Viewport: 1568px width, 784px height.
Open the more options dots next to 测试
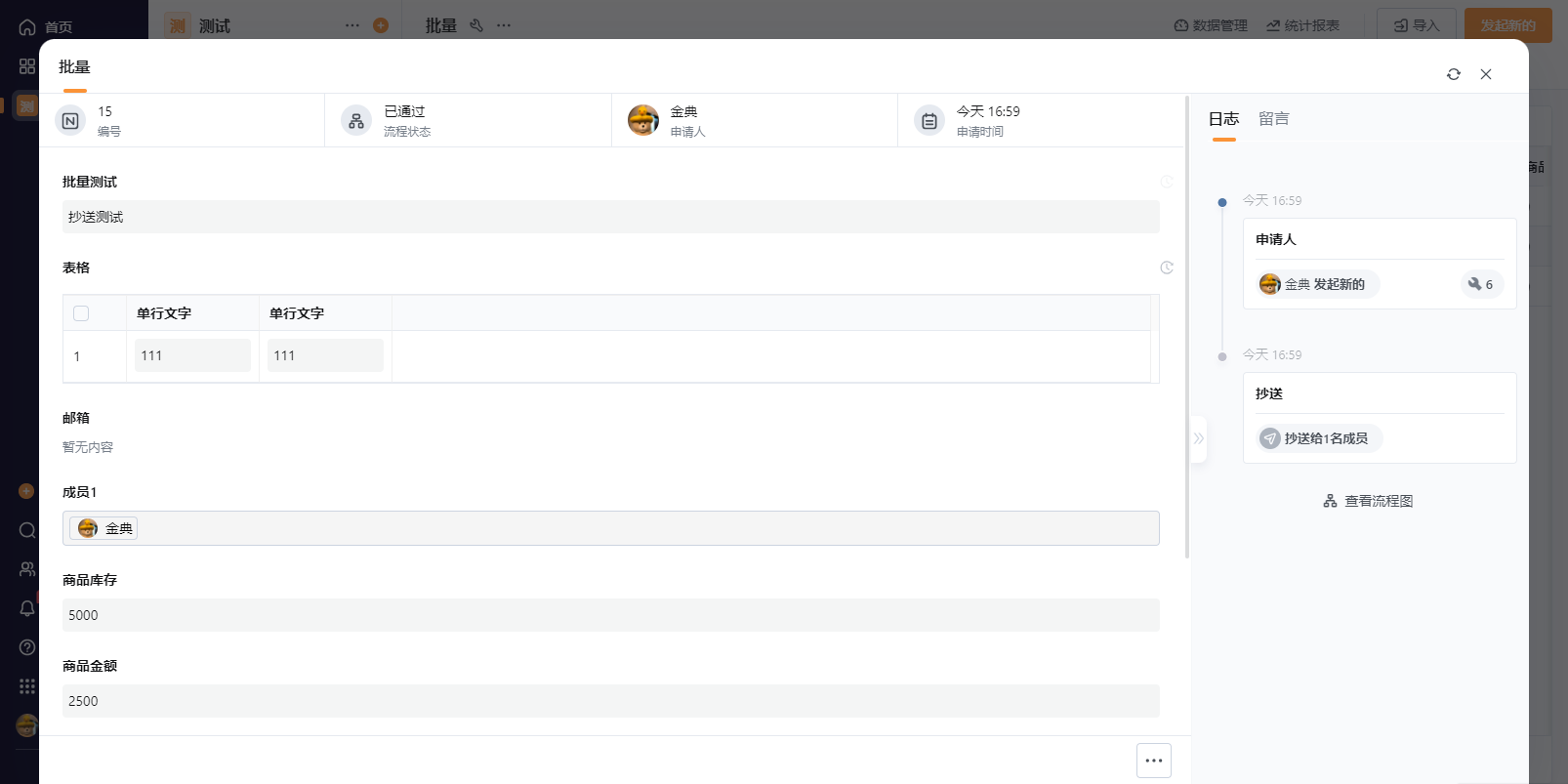click(x=352, y=25)
